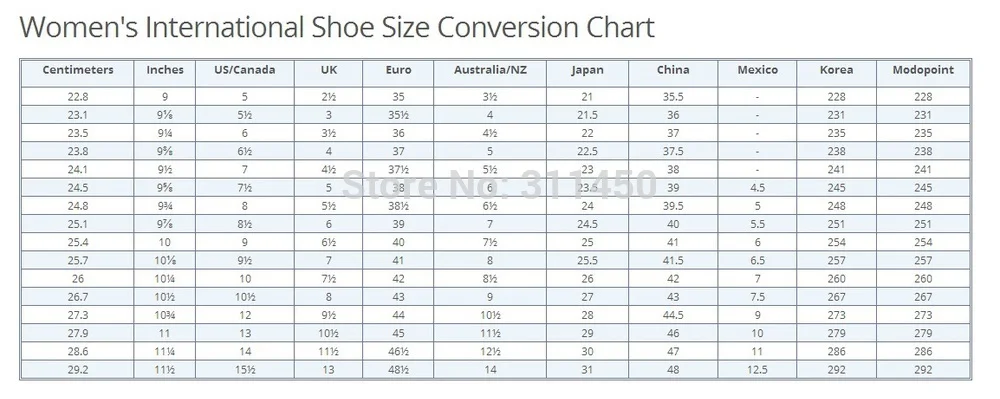Select the 48½ Euro size cell
The height and width of the screenshot is (399, 1000).
click(398, 370)
